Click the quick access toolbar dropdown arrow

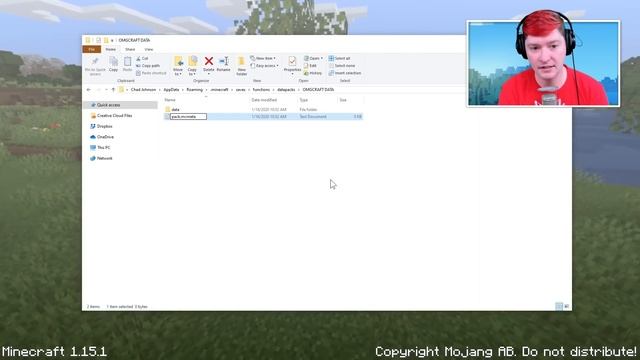click(112, 40)
